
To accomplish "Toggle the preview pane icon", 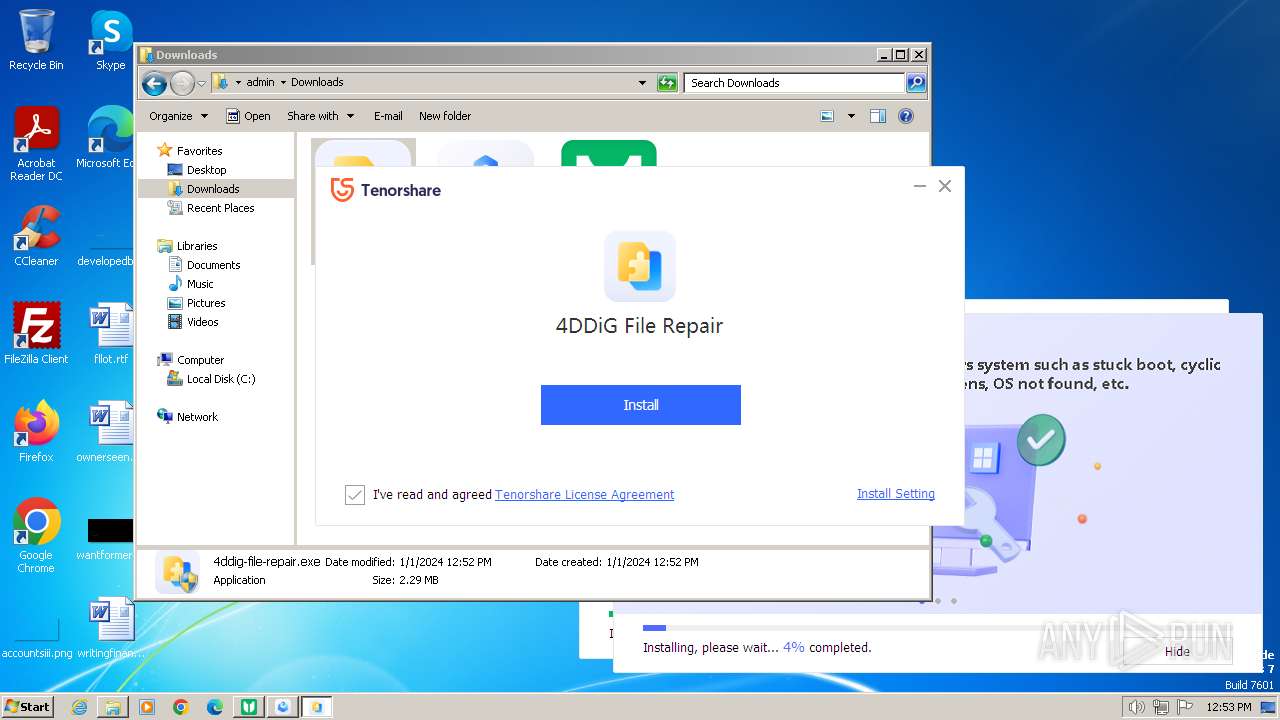I will click(x=878, y=116).
